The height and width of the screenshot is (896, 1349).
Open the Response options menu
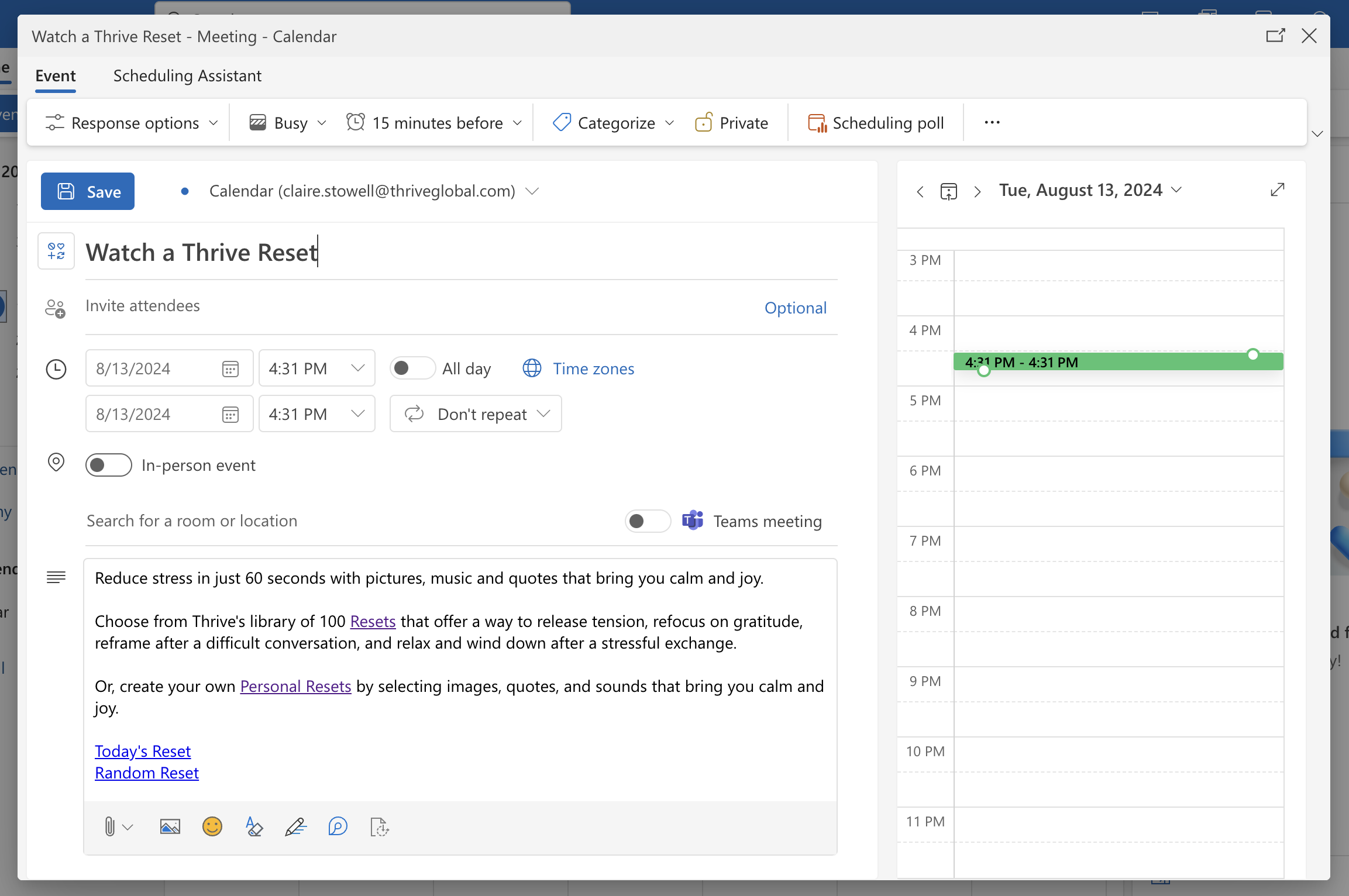click(132, 123)
